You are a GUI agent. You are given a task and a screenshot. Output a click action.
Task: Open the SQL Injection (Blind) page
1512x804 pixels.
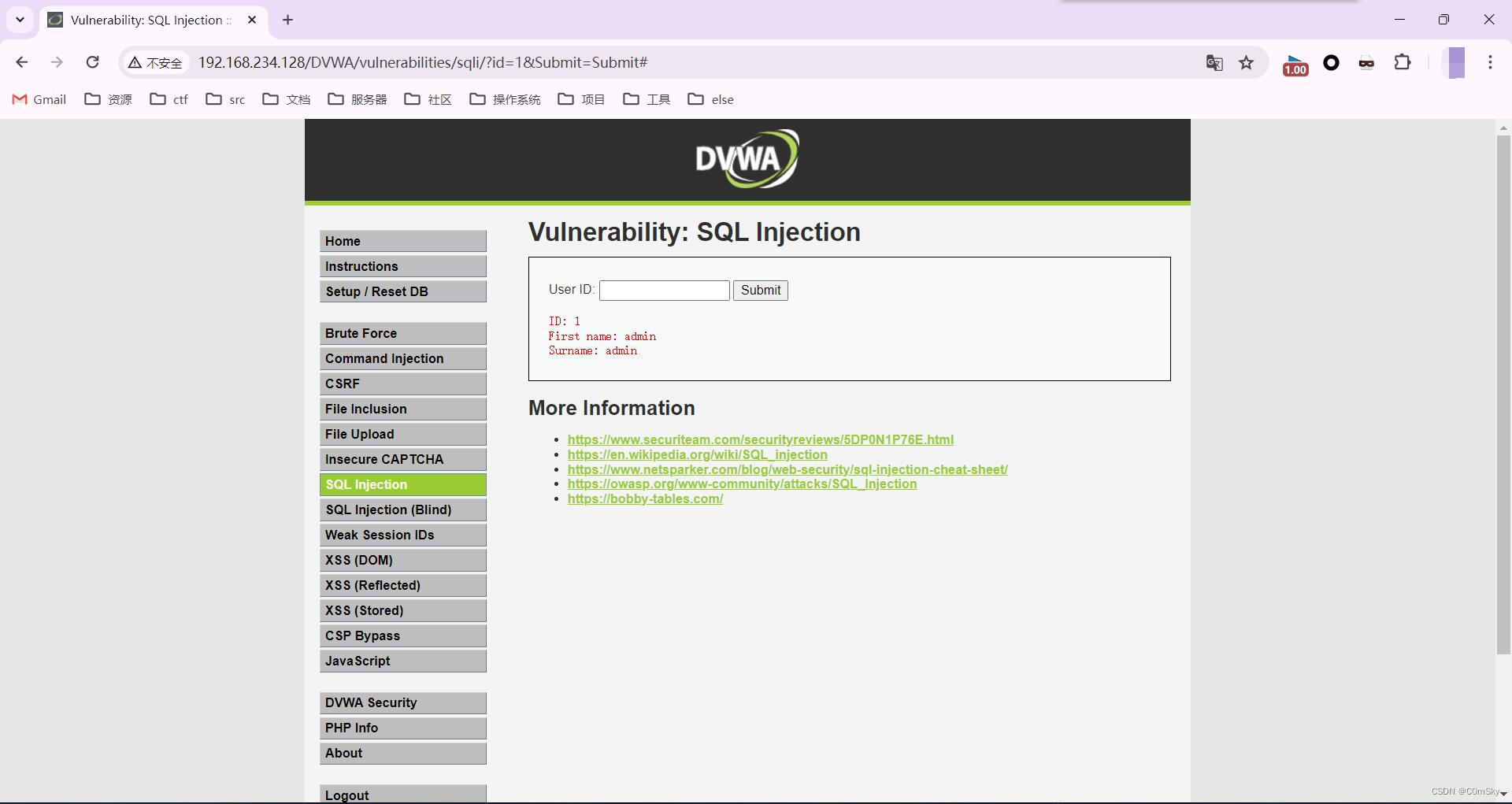coord(403,509)
